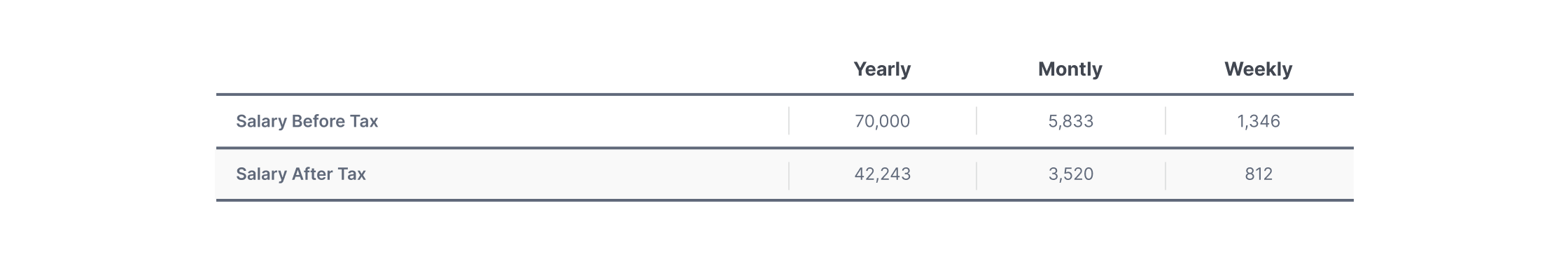Image resolution: width=1568 pixels, height=257 pixels.
Task: Click the divider left of 42,243
Action: 789,176
